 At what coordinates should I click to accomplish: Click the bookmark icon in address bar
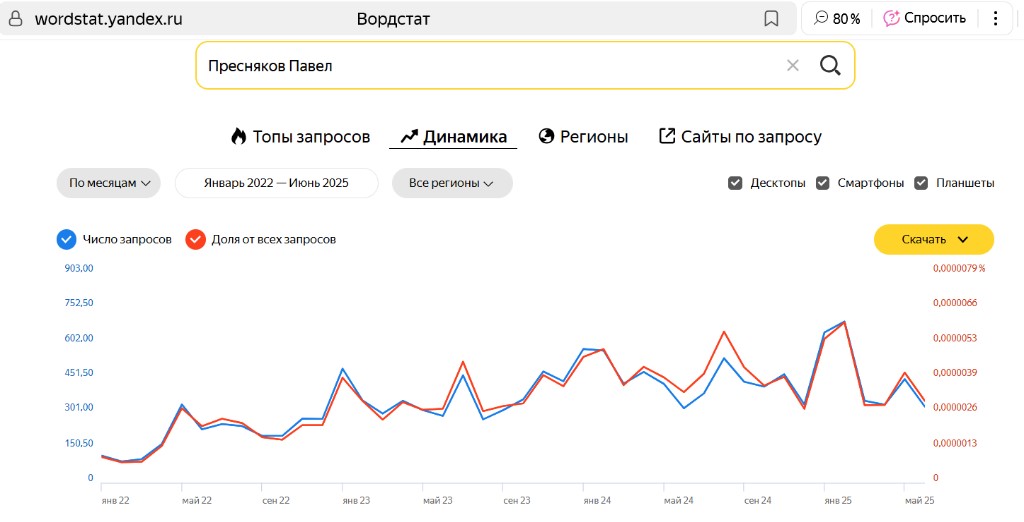771,19
